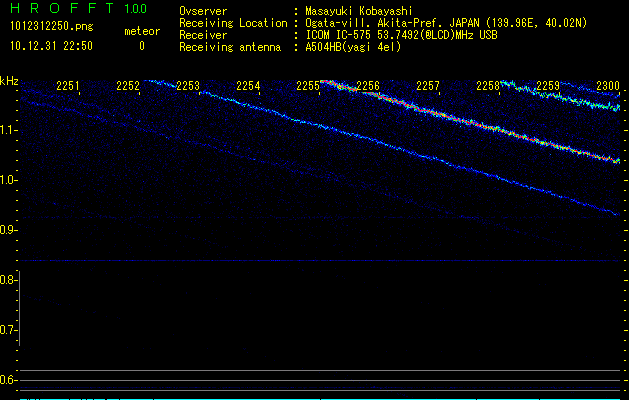Screen dimensions: 629x400
Task: Click the HROFFT 1.0.0 title text
Action: [x=79, y=8]
